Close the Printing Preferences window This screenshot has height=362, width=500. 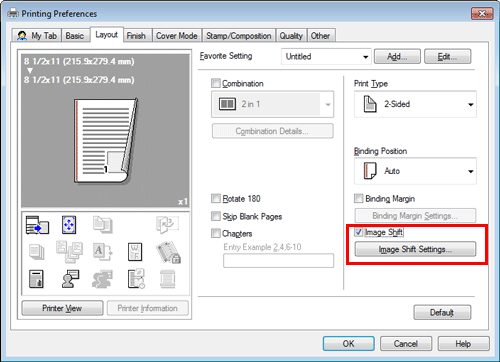click(482, 14)
